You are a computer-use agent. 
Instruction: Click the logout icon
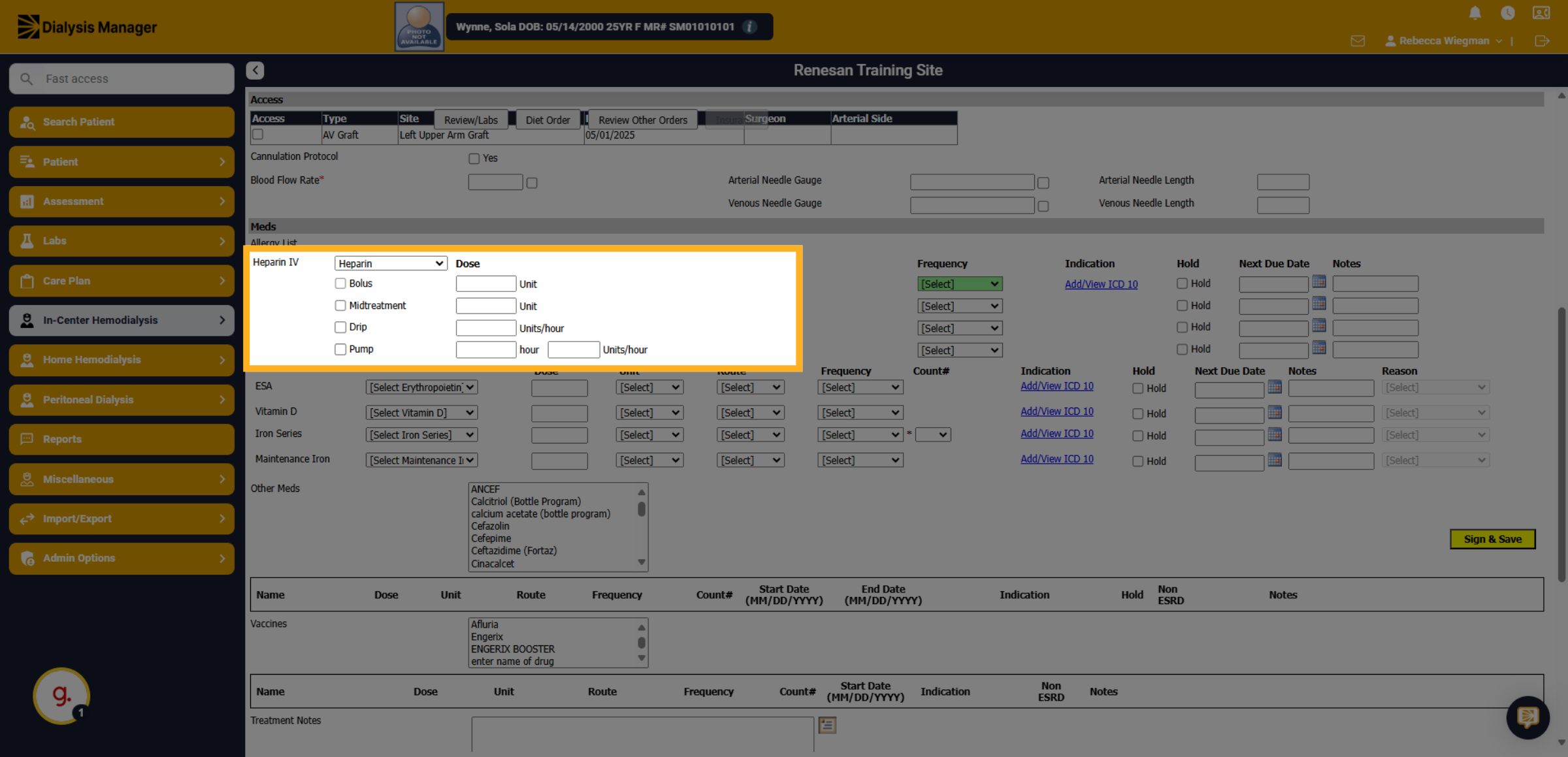[1542, 41]
